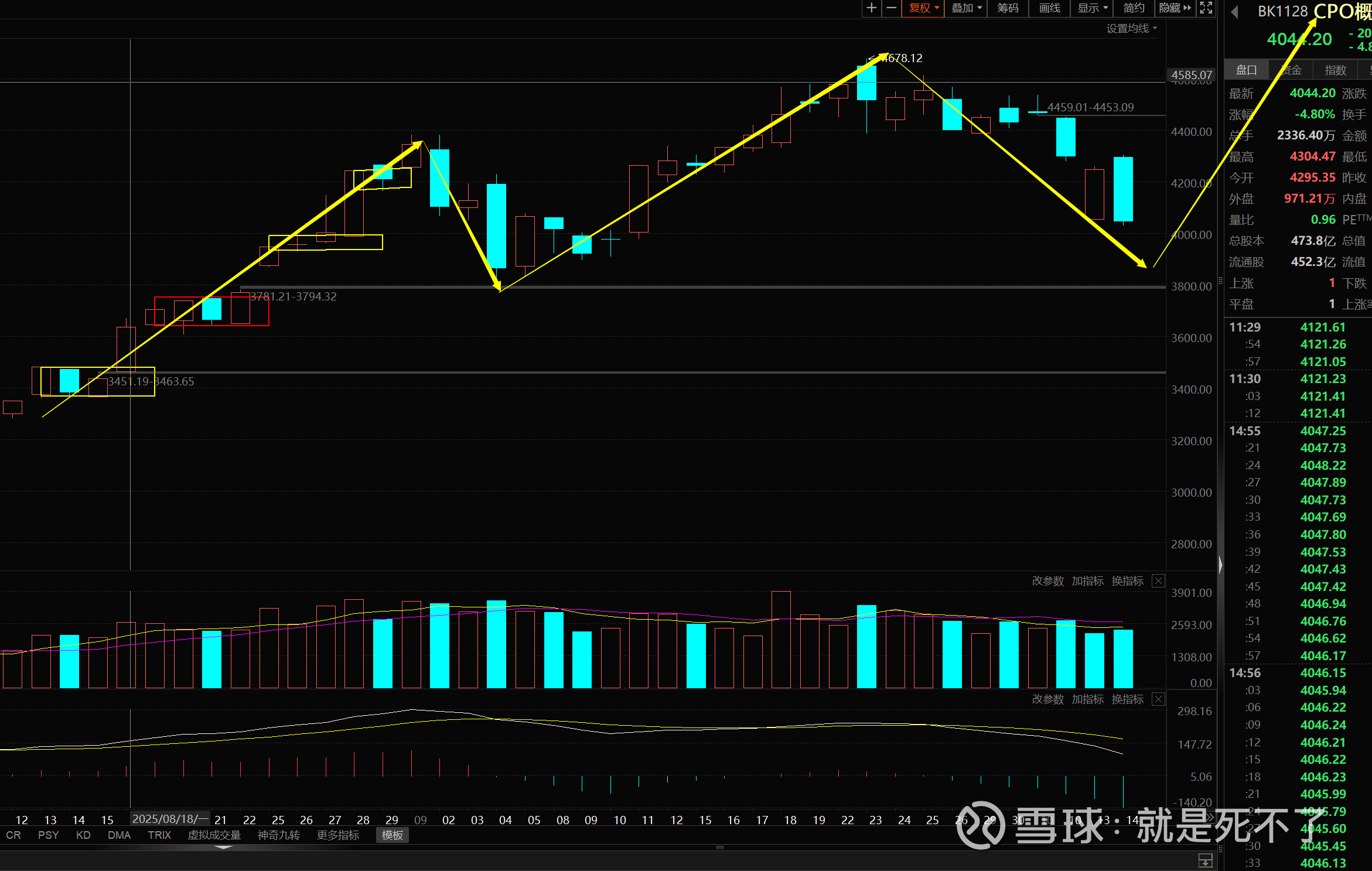Click 更多指标 for more indicators
Image resolution: width=1372 pixels, height=871 pixels.
pos(337,835)
